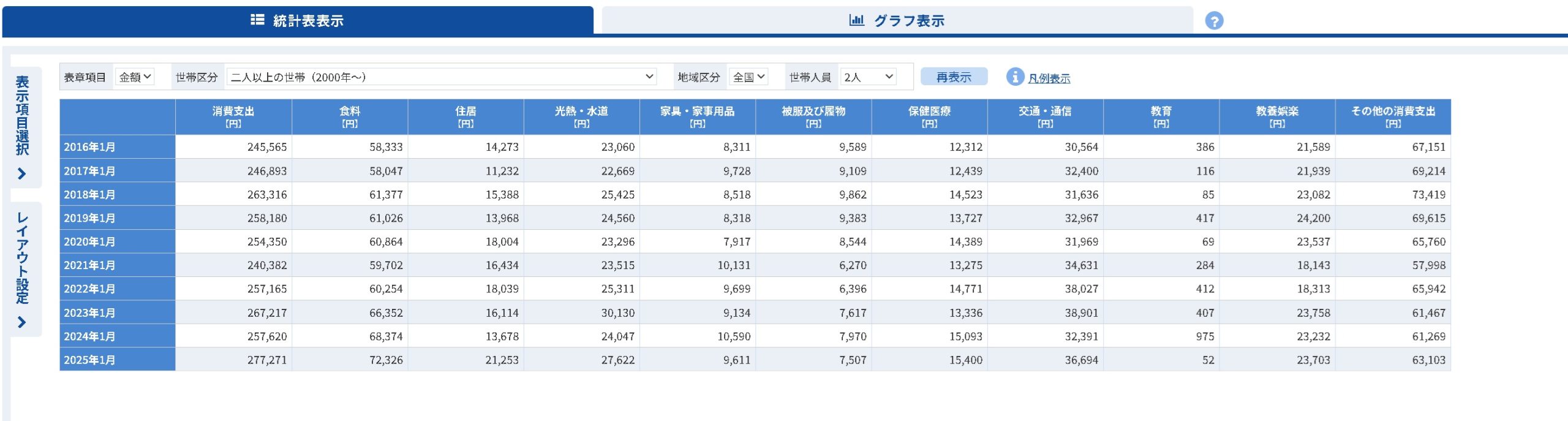This screenshot has height=421, width=1568.
Task: Click the その他の消費支出 column header
Action: point(1393,116)
